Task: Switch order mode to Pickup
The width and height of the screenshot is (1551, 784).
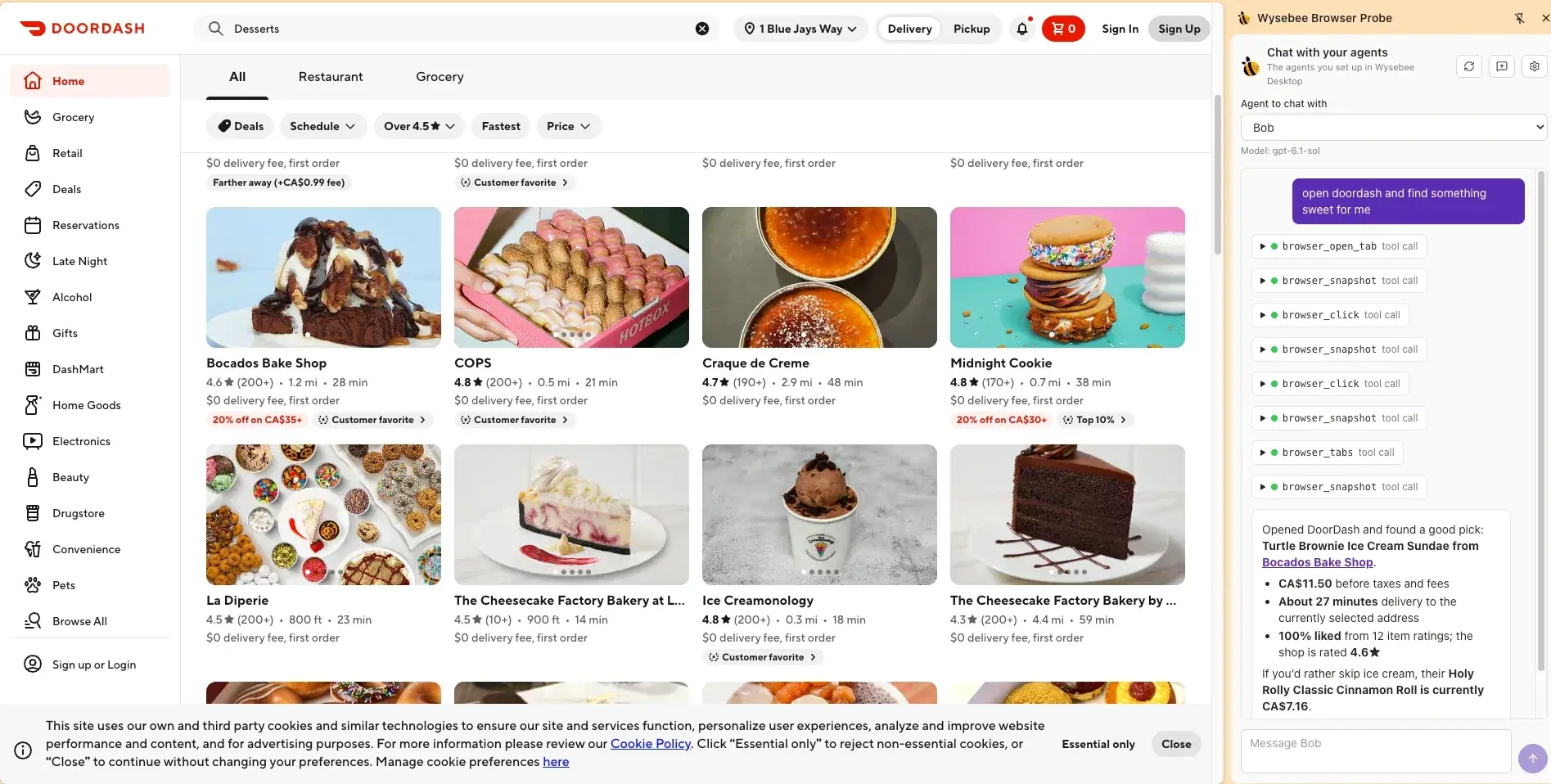Action: pyautogui.click(x=972, y=29)
